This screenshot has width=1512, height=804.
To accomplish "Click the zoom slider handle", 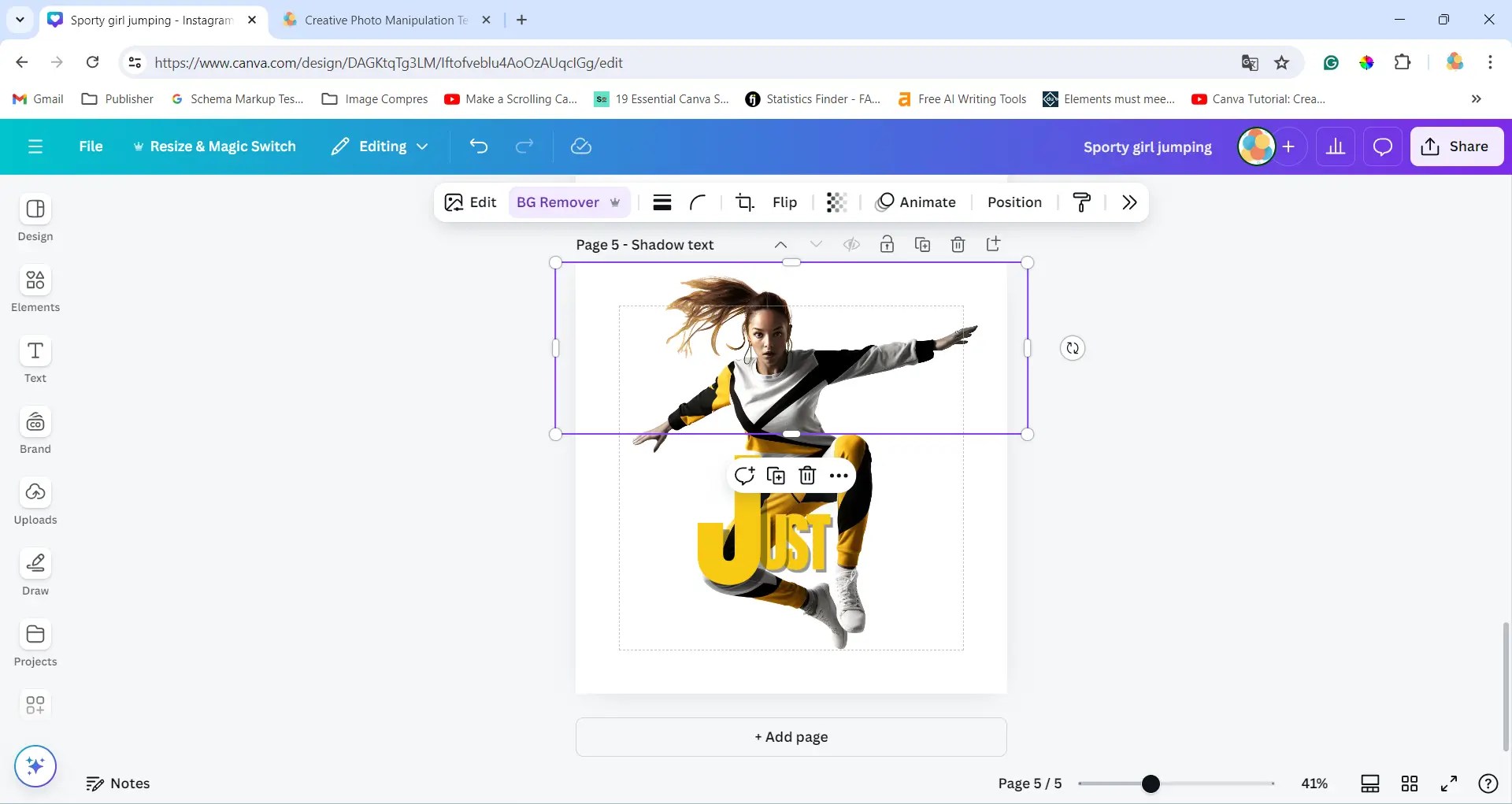I will click(1151, 784).
